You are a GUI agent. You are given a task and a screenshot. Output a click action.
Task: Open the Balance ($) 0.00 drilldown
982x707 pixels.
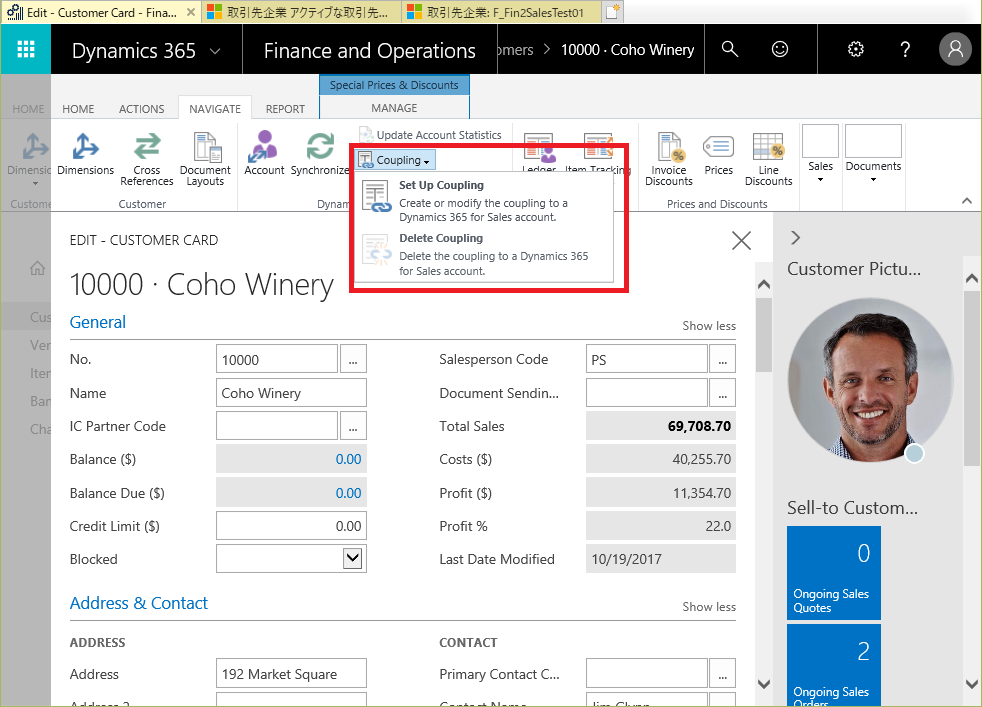(348, 459)
